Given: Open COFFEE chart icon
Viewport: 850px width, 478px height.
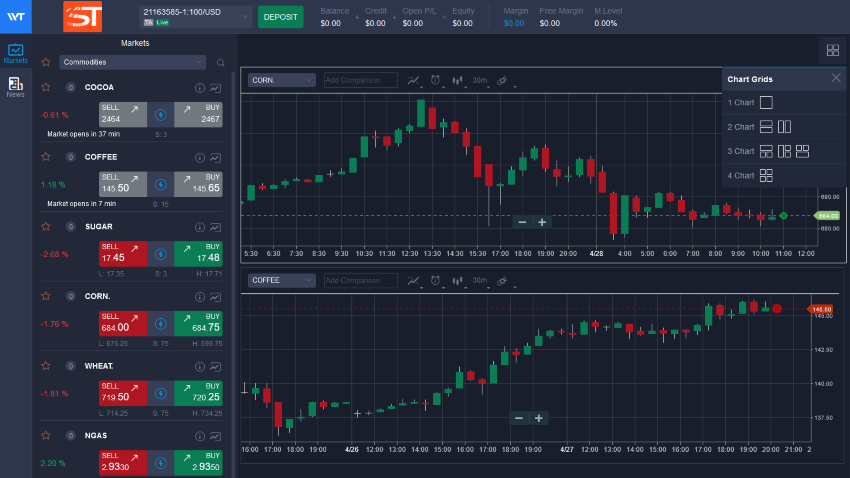Looking at the screenshot, I should [x=215, y=158].
